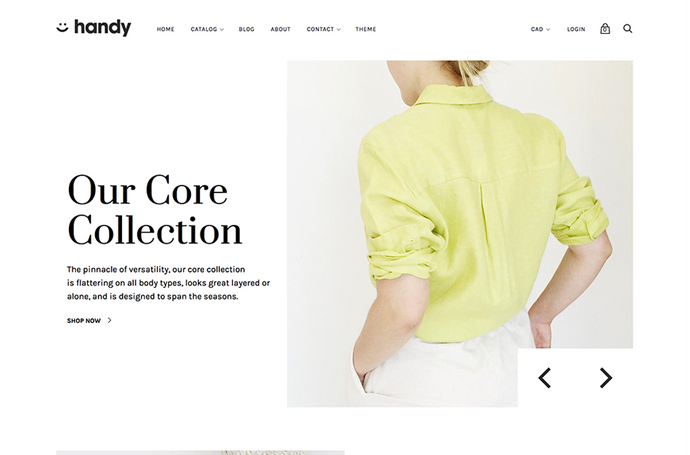
Task: Go to previous slide with left arrow
Action: point(545,378)
